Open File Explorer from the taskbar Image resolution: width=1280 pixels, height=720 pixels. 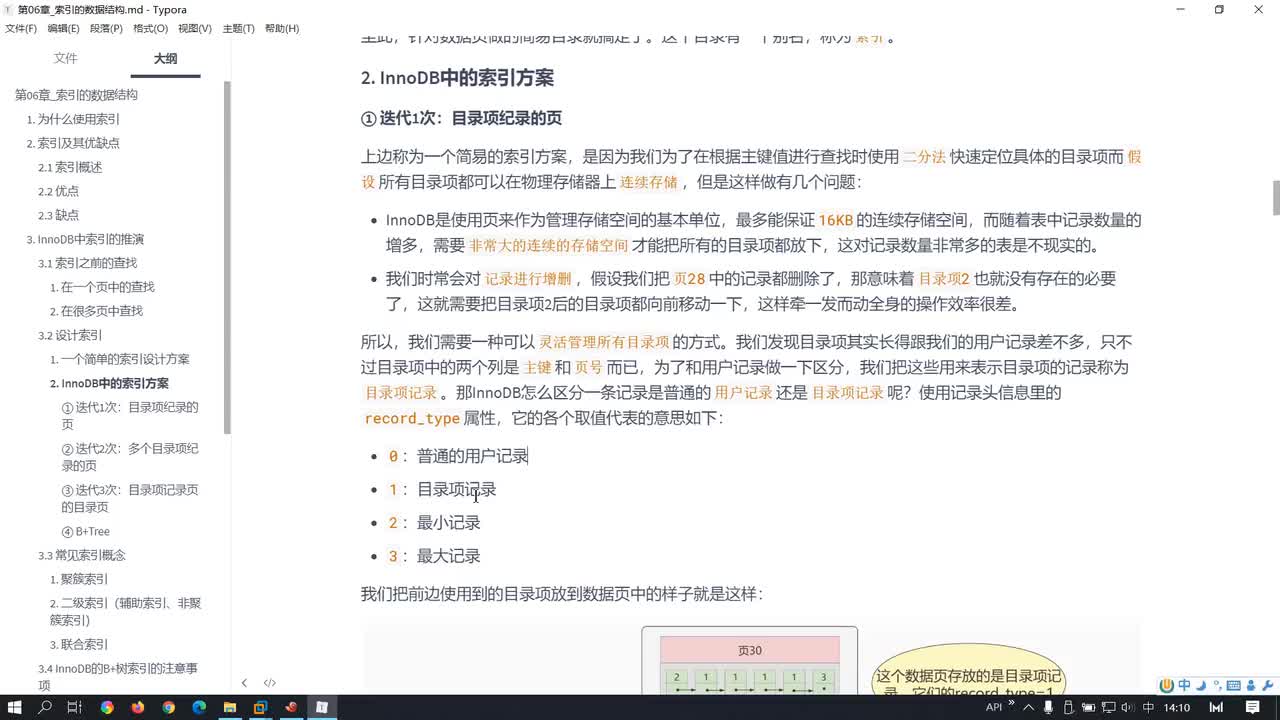(x=230, y=707)
